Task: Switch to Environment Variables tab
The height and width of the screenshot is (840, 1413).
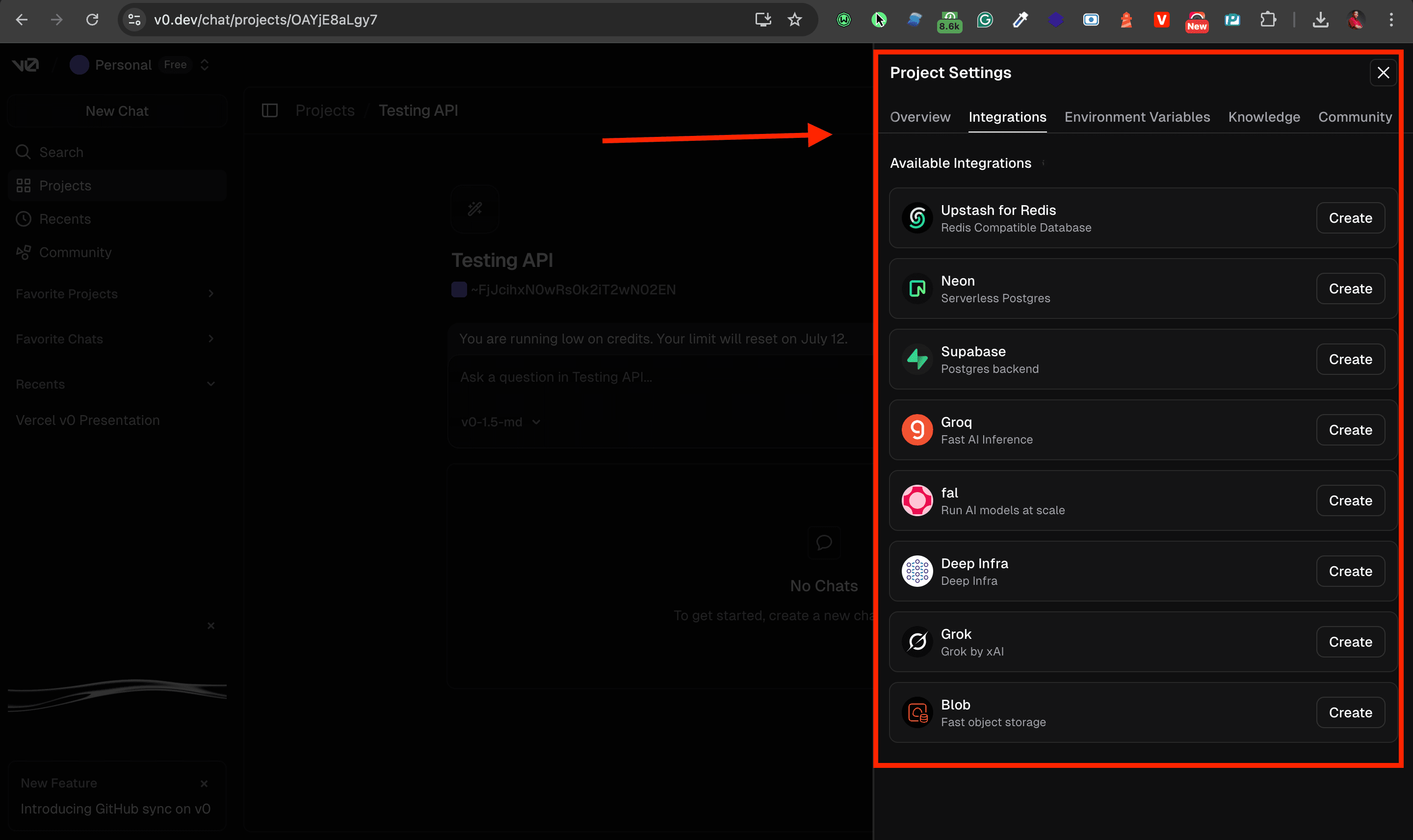Action: click(1137, 117)
